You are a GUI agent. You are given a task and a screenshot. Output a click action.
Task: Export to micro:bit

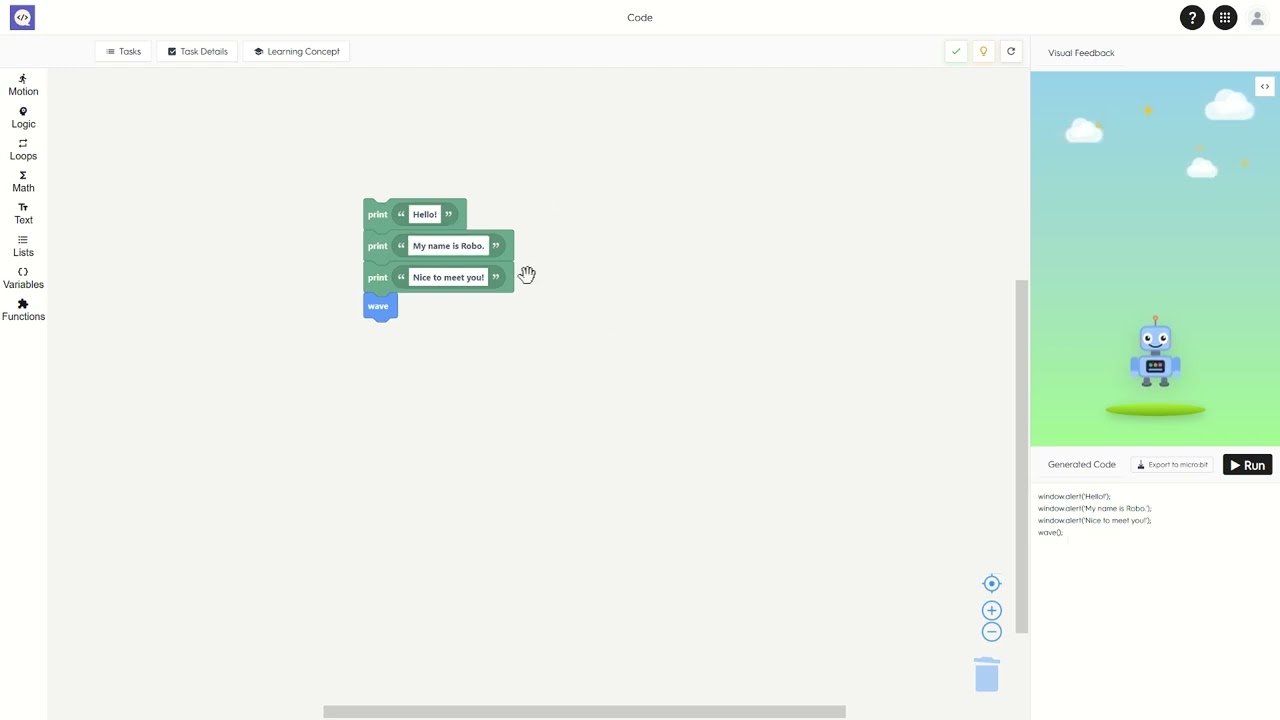1173,465
